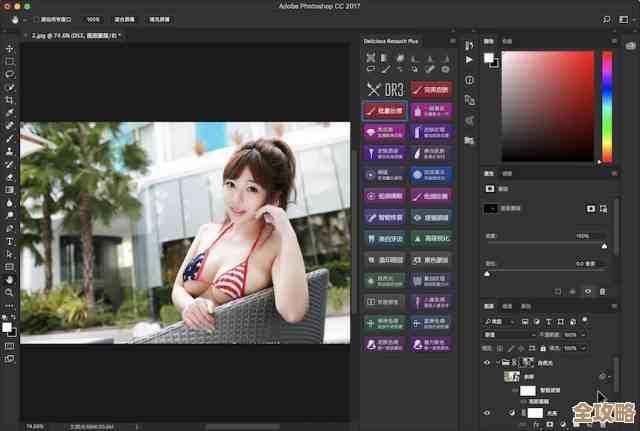Select the Brush tool
640x431 pixels.
[9, 138]
